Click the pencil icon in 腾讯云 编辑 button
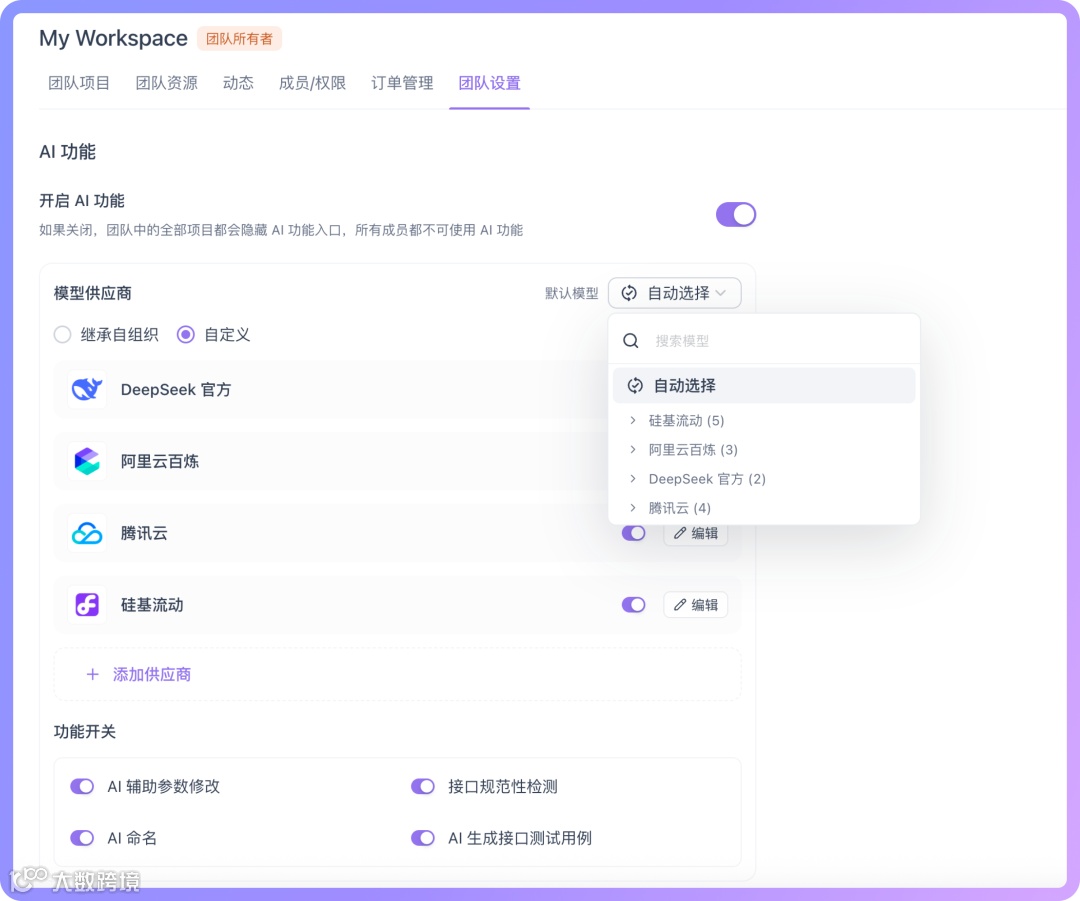The image size is (1080, 901). click(x=680, y=533)
